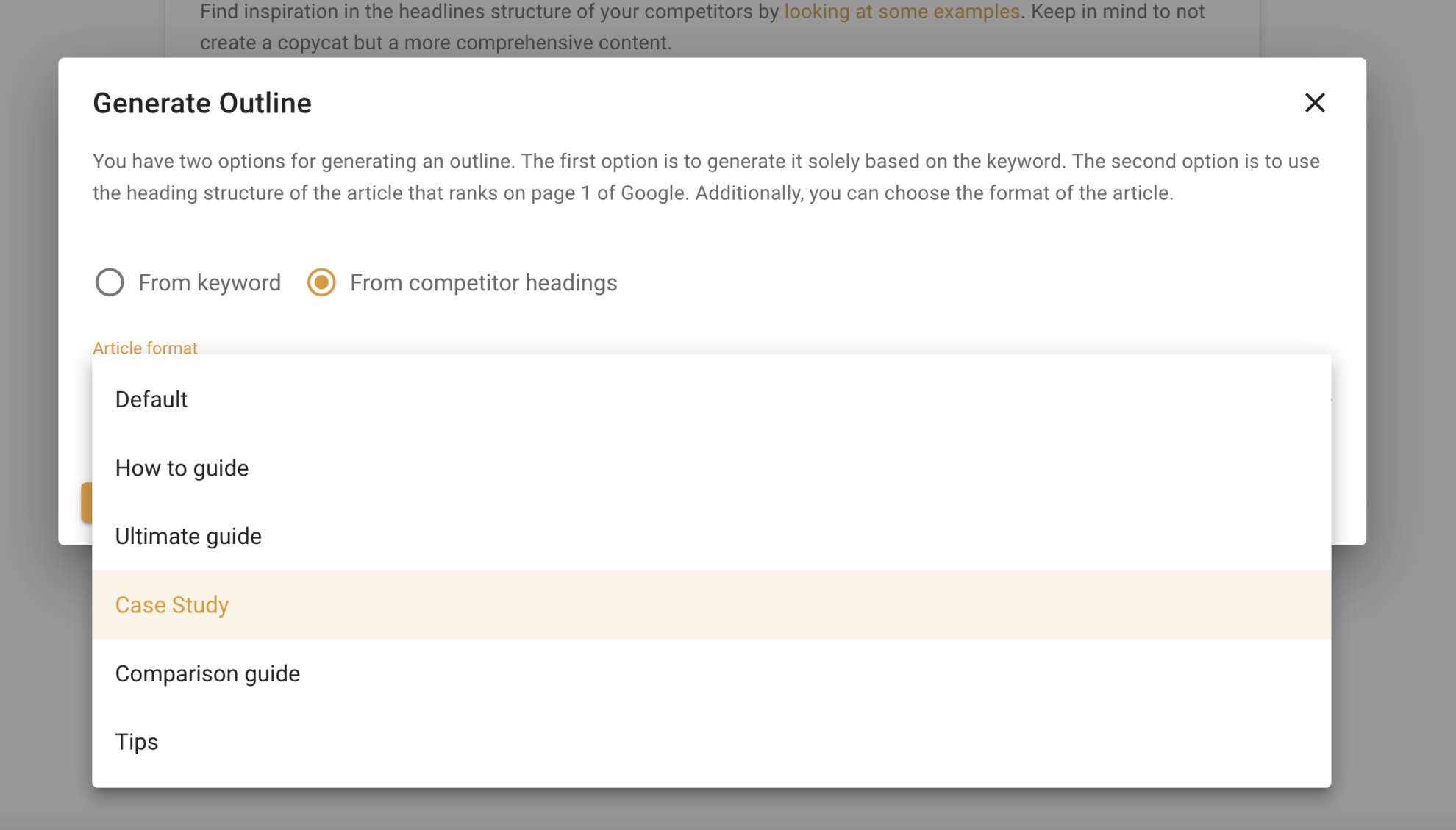Viewport: 1456px width, 830px height.
Task: Choose Tips article format
Action: pyautogui.click(x=136, y=741)
